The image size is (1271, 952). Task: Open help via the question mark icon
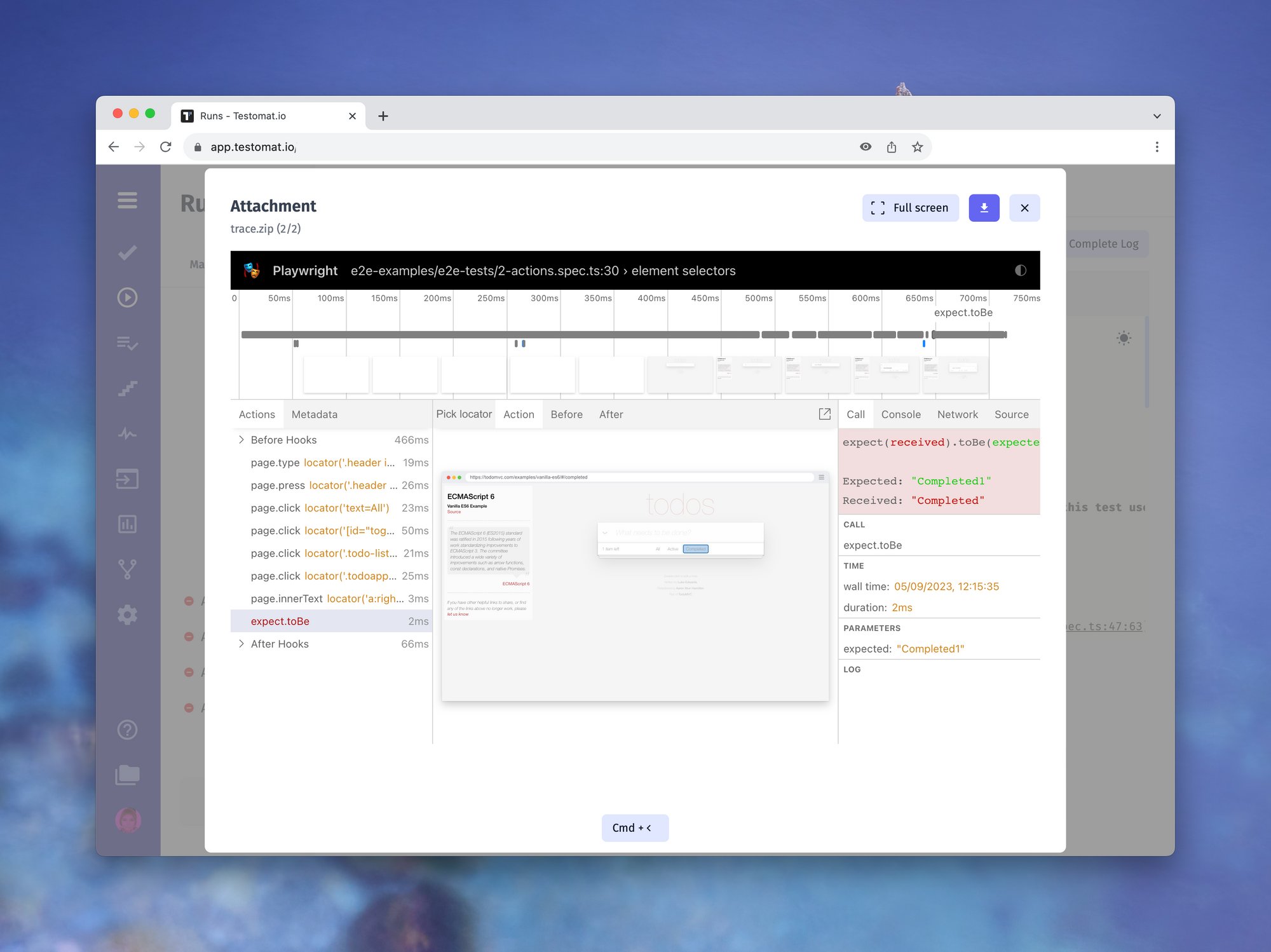pyautogui.click(x=127, y=730)
